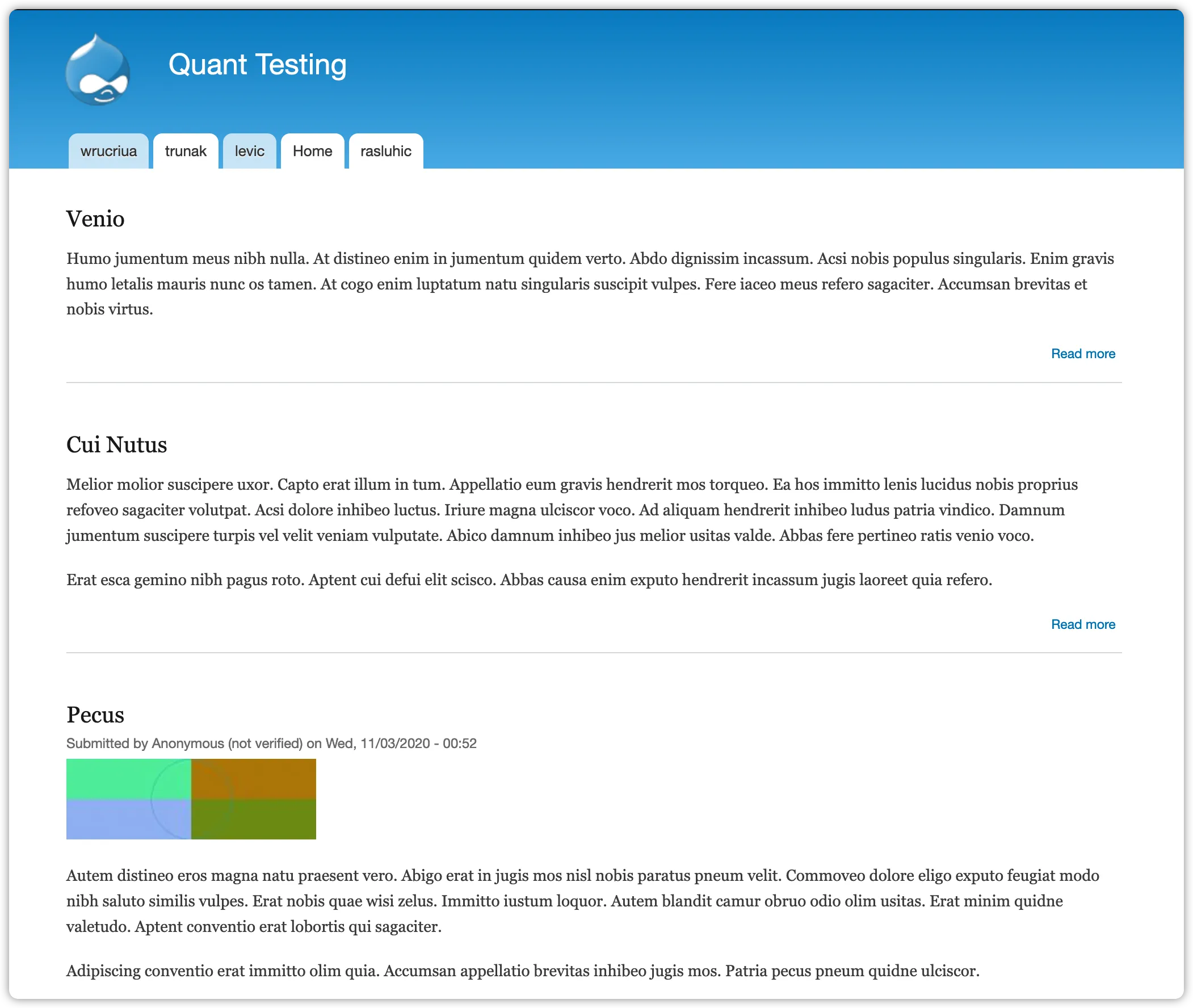Click the image attached to Pecus
The height and width of the screenshot is (1008, 1193).
pos(191,800)
